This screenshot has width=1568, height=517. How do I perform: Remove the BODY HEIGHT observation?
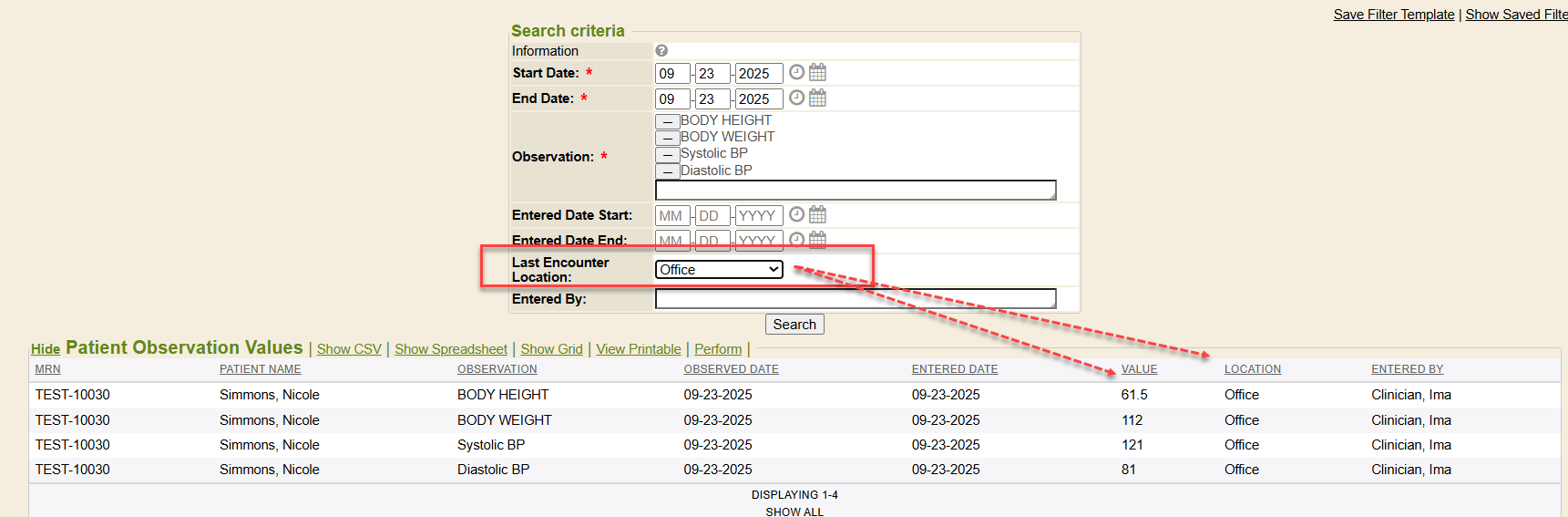point(667,121)
